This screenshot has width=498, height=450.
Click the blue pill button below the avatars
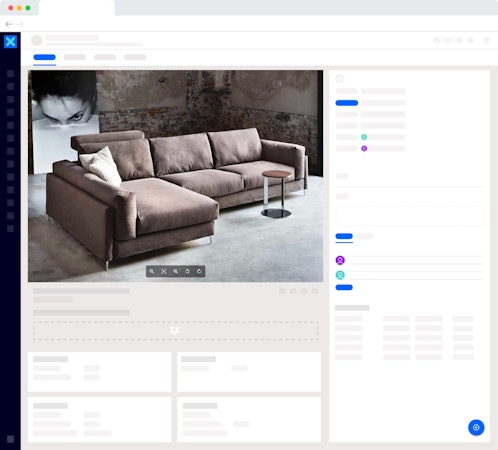(344, 287)
